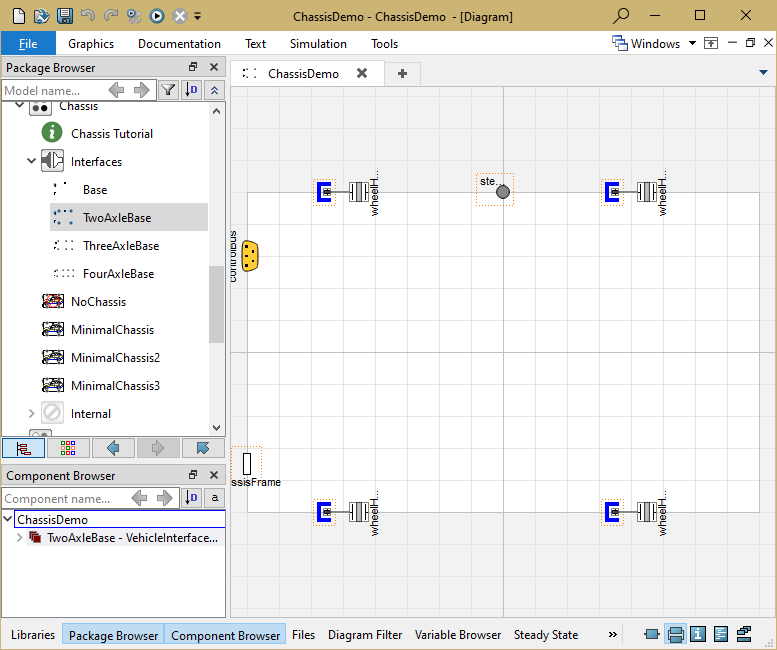Toggle the Component Browser panel button
The image size is (777, 650).
225,635
